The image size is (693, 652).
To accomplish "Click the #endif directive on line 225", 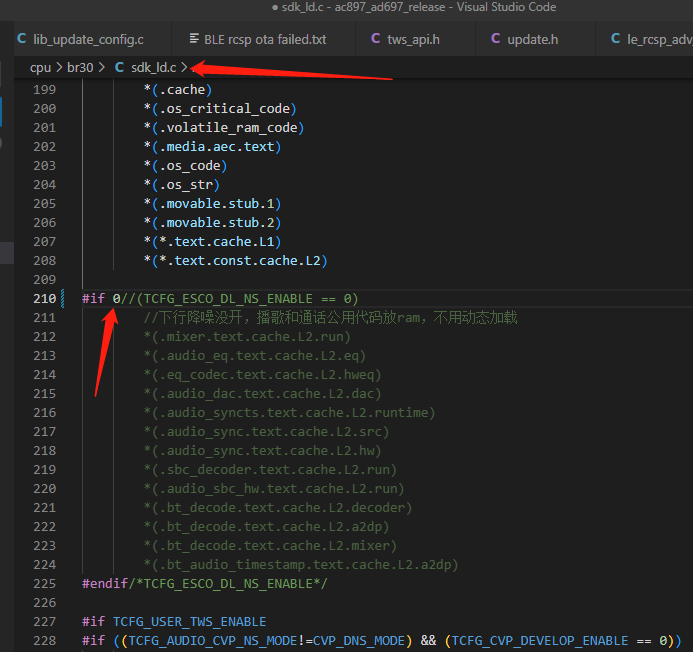I will [105, 584].
